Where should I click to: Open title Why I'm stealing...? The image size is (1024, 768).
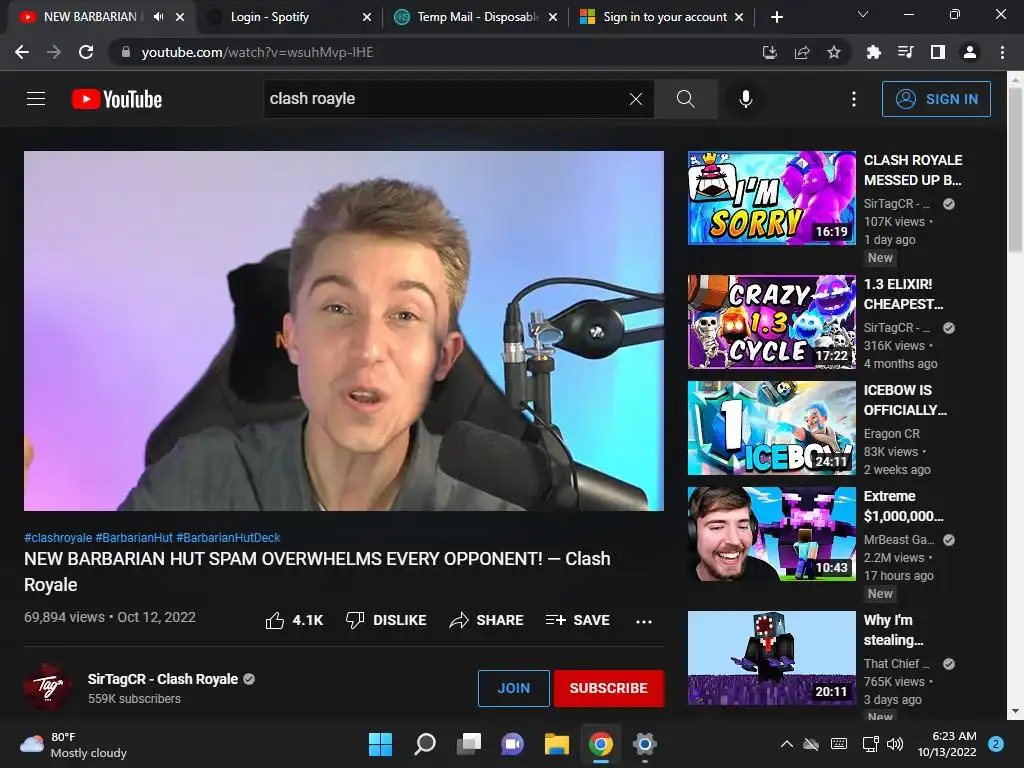click(x=893, y=630)
